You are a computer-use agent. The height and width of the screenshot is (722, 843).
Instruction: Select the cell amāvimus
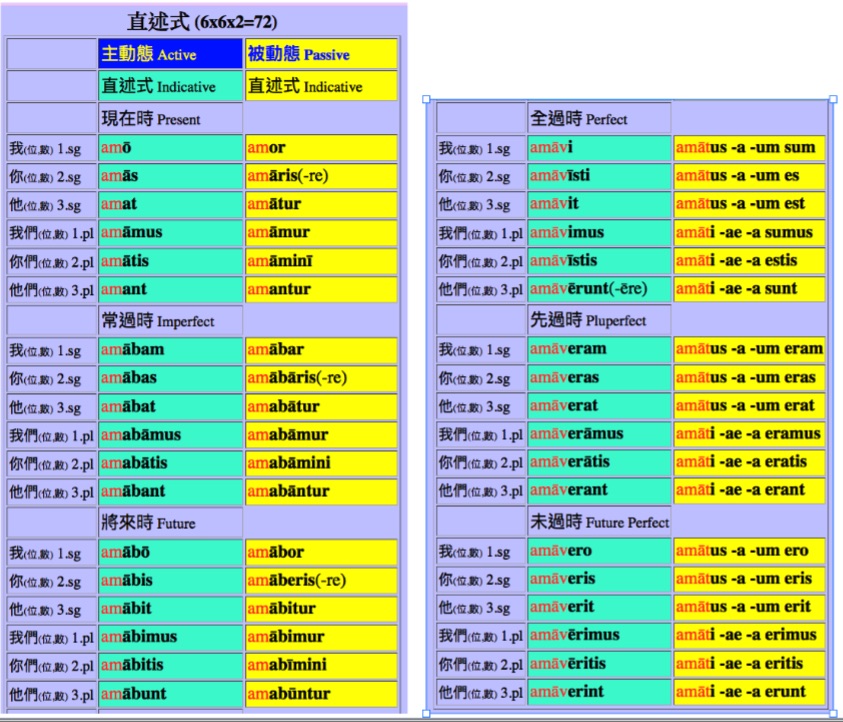click(x=599, y=232)
